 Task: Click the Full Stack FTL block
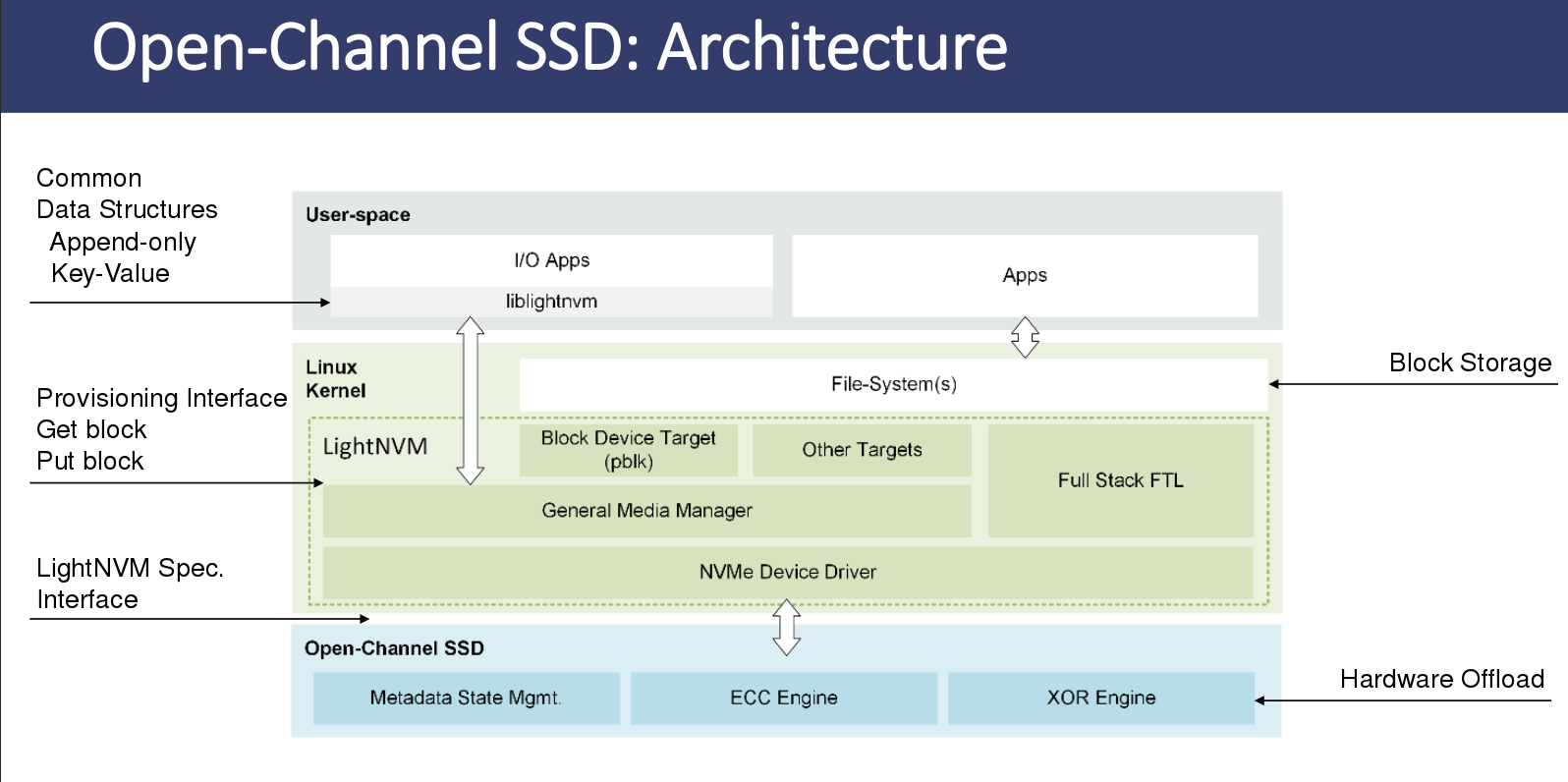(1121, 480)
